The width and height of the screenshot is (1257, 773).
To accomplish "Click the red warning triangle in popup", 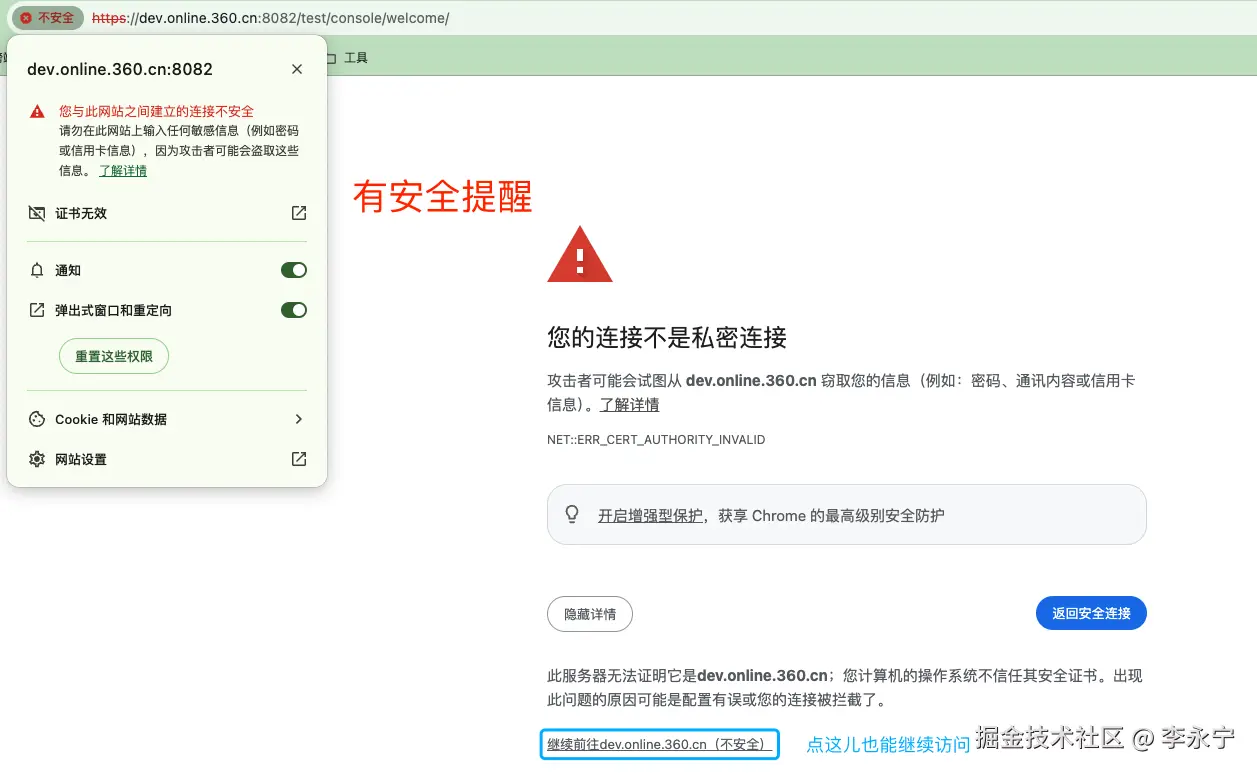I will coord(37,112).
